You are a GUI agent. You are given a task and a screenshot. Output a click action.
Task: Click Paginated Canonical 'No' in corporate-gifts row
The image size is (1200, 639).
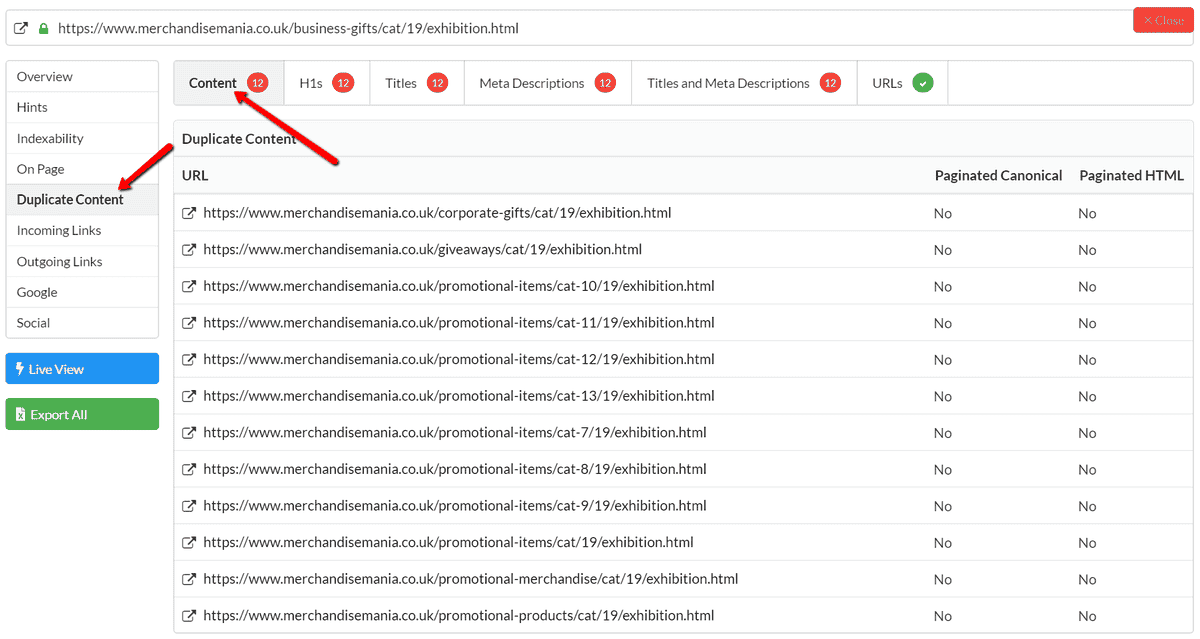[943, 213]
